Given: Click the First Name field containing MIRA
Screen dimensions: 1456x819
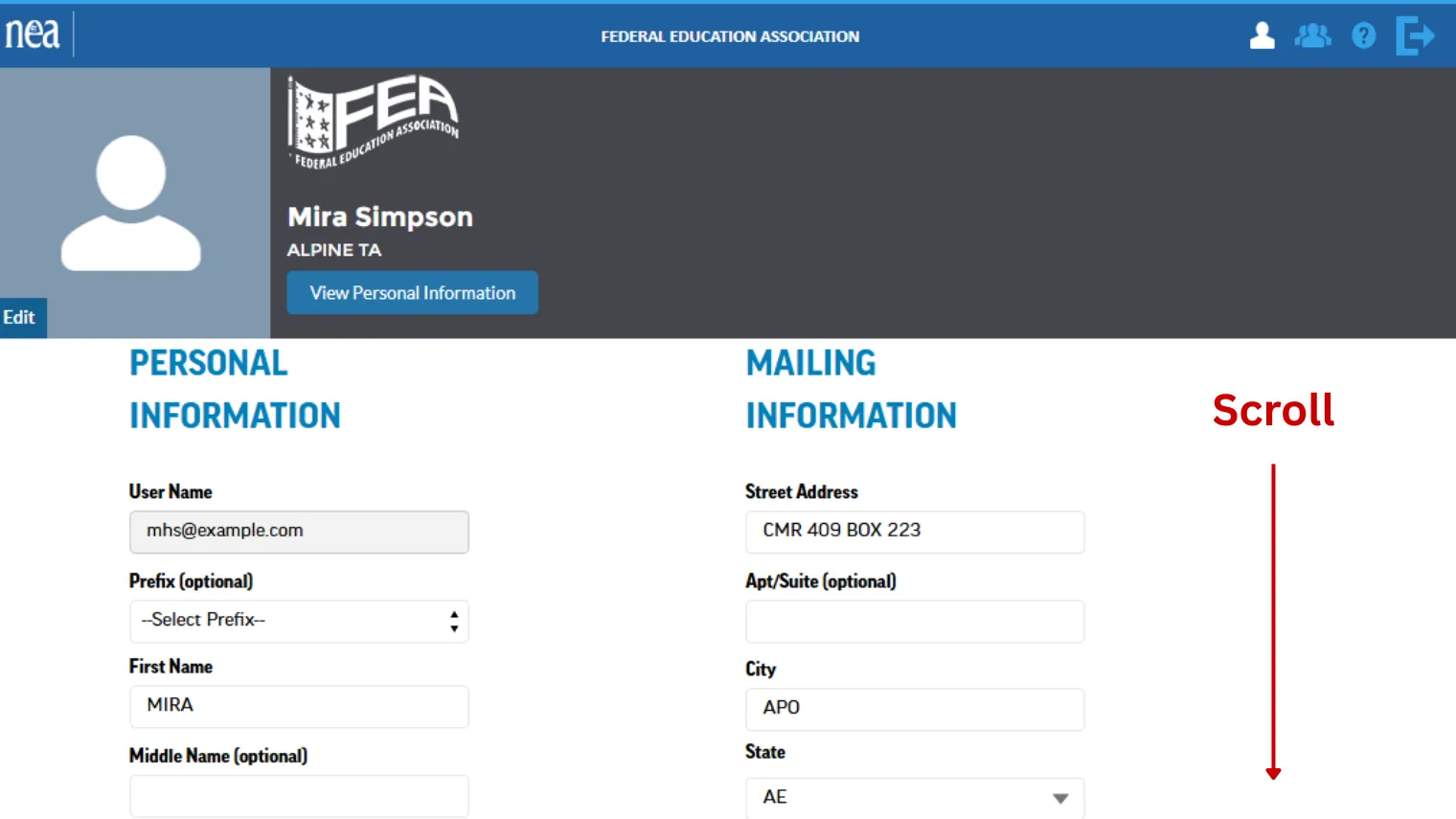Looking at the screenshot, I should (299, 706).
